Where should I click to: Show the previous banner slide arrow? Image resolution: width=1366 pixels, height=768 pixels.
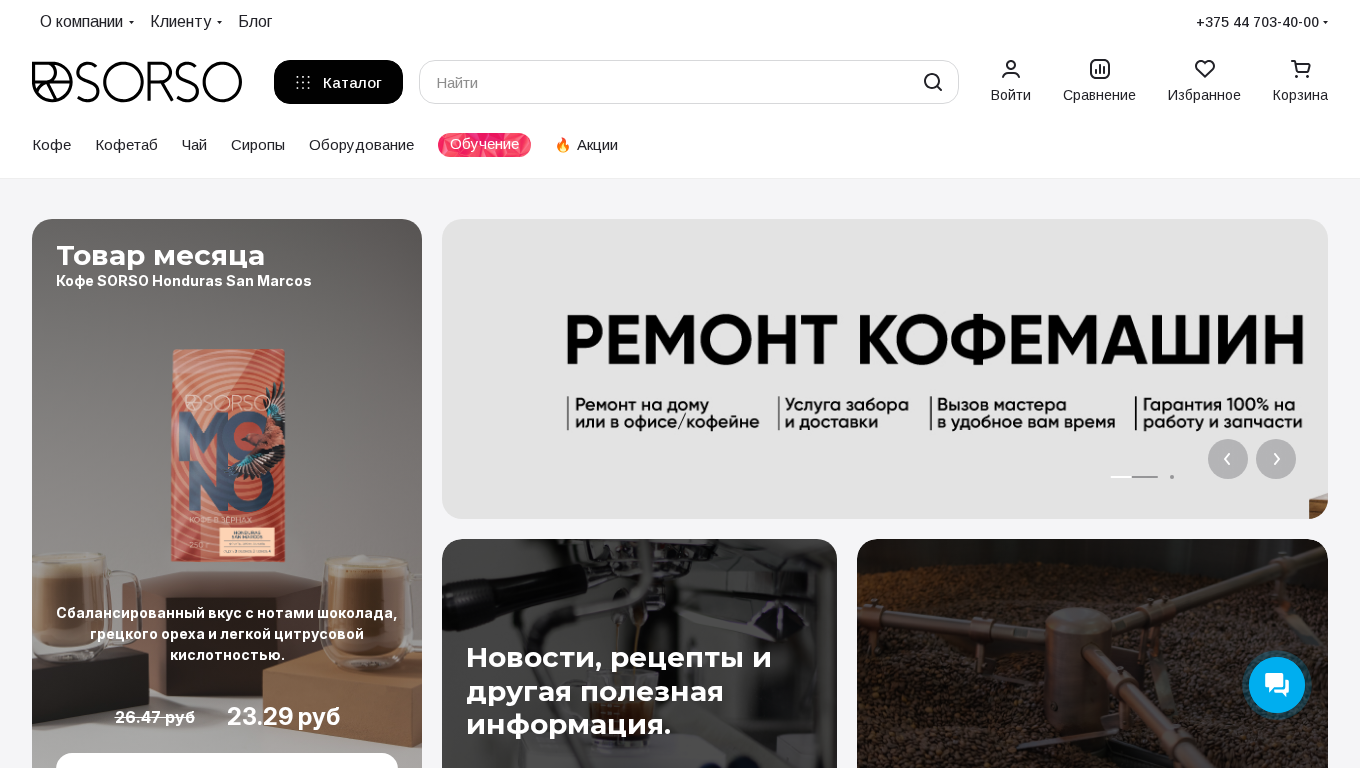(x=1228, y=459)
